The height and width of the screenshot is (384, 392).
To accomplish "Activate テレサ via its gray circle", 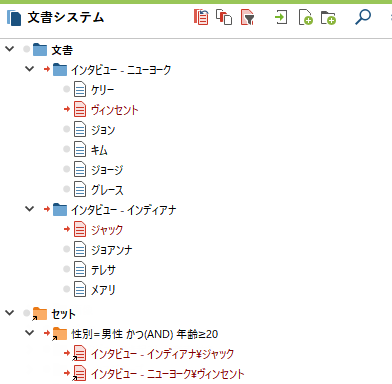I will tap(67, 269).
